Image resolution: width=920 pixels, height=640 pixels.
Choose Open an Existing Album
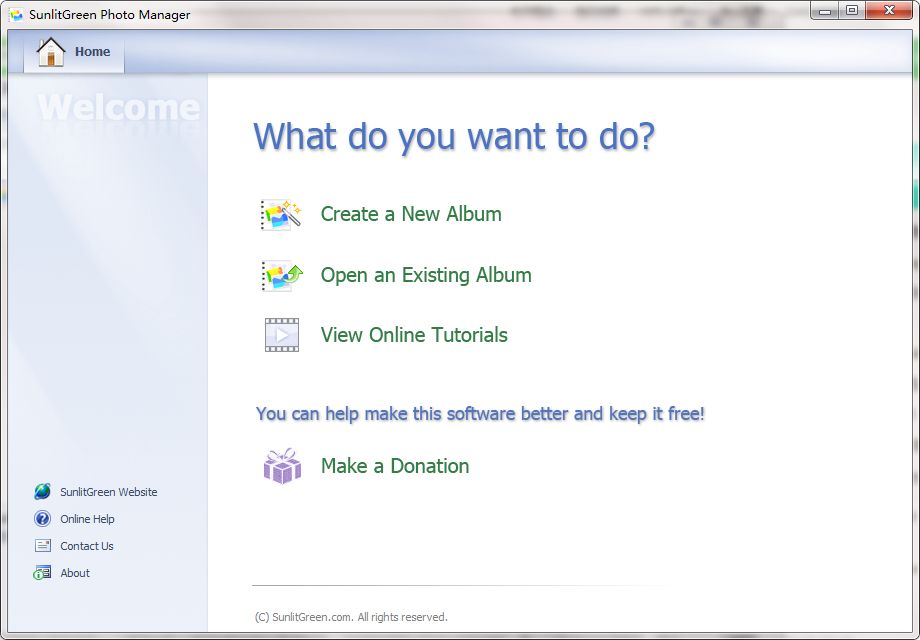click(426, 275)
